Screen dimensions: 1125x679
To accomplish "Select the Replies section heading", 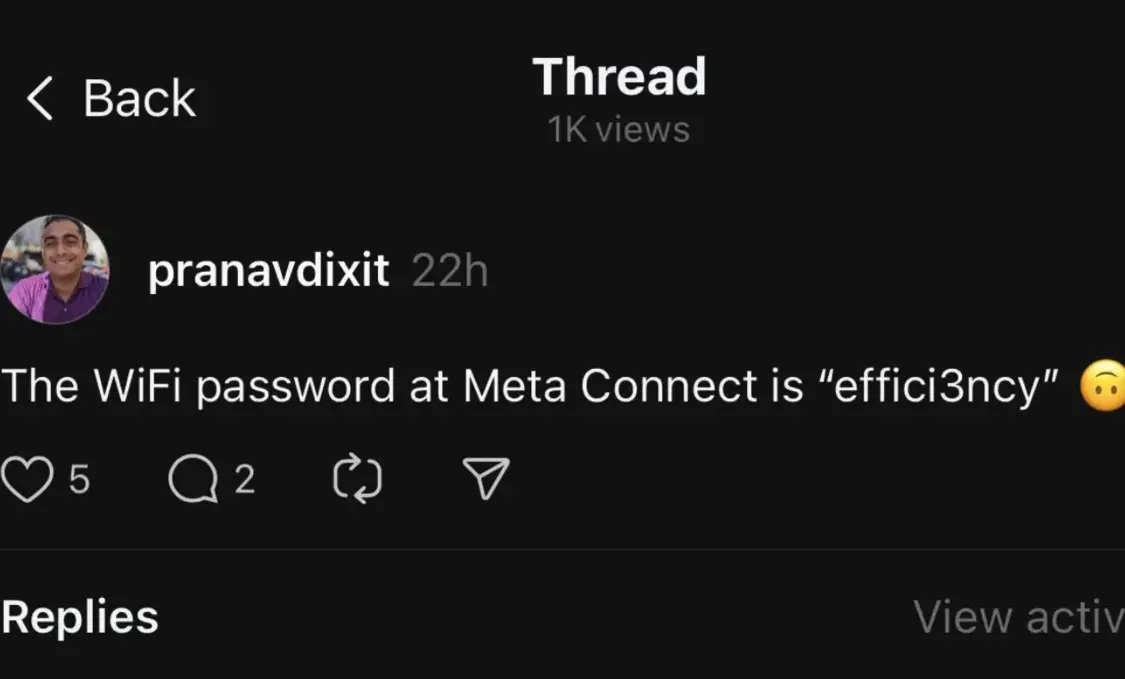I will point(80,617).
